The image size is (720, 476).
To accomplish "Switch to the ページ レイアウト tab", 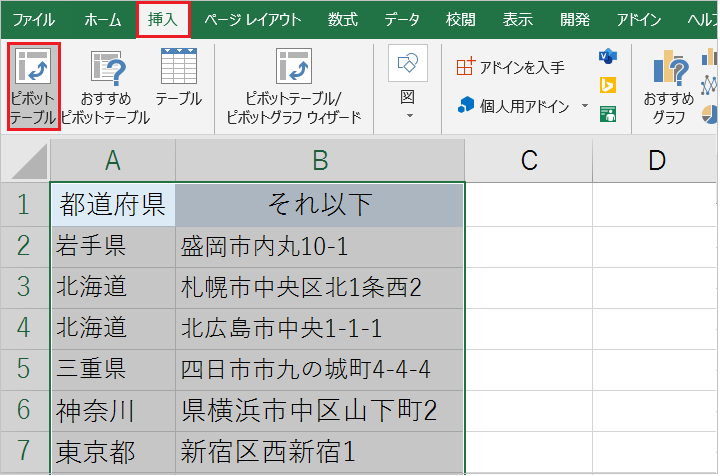I will (253, 20).
